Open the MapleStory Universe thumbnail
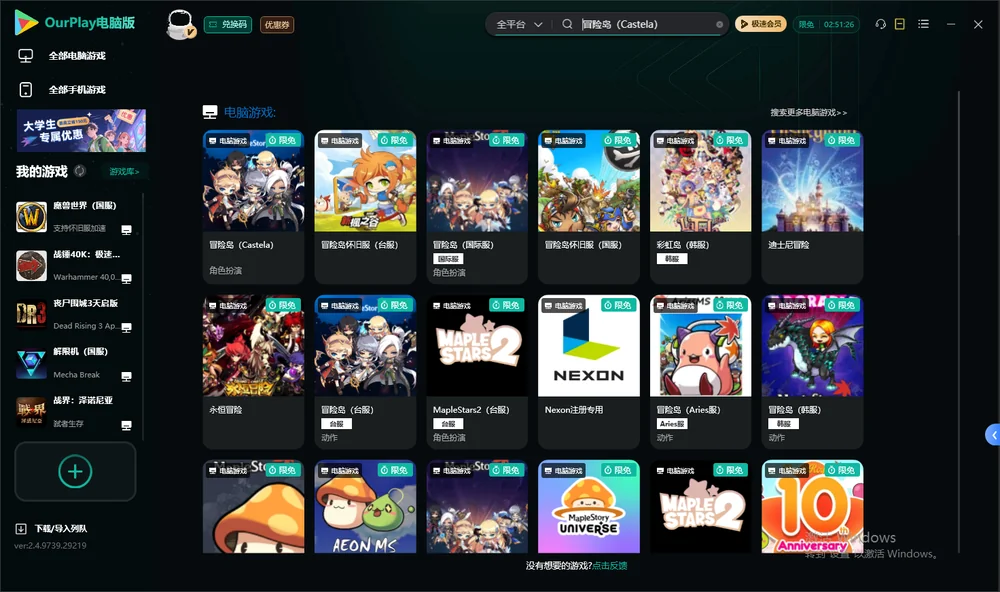The width and height of the screenshot is (1000, 592). [x=589, y=507]
